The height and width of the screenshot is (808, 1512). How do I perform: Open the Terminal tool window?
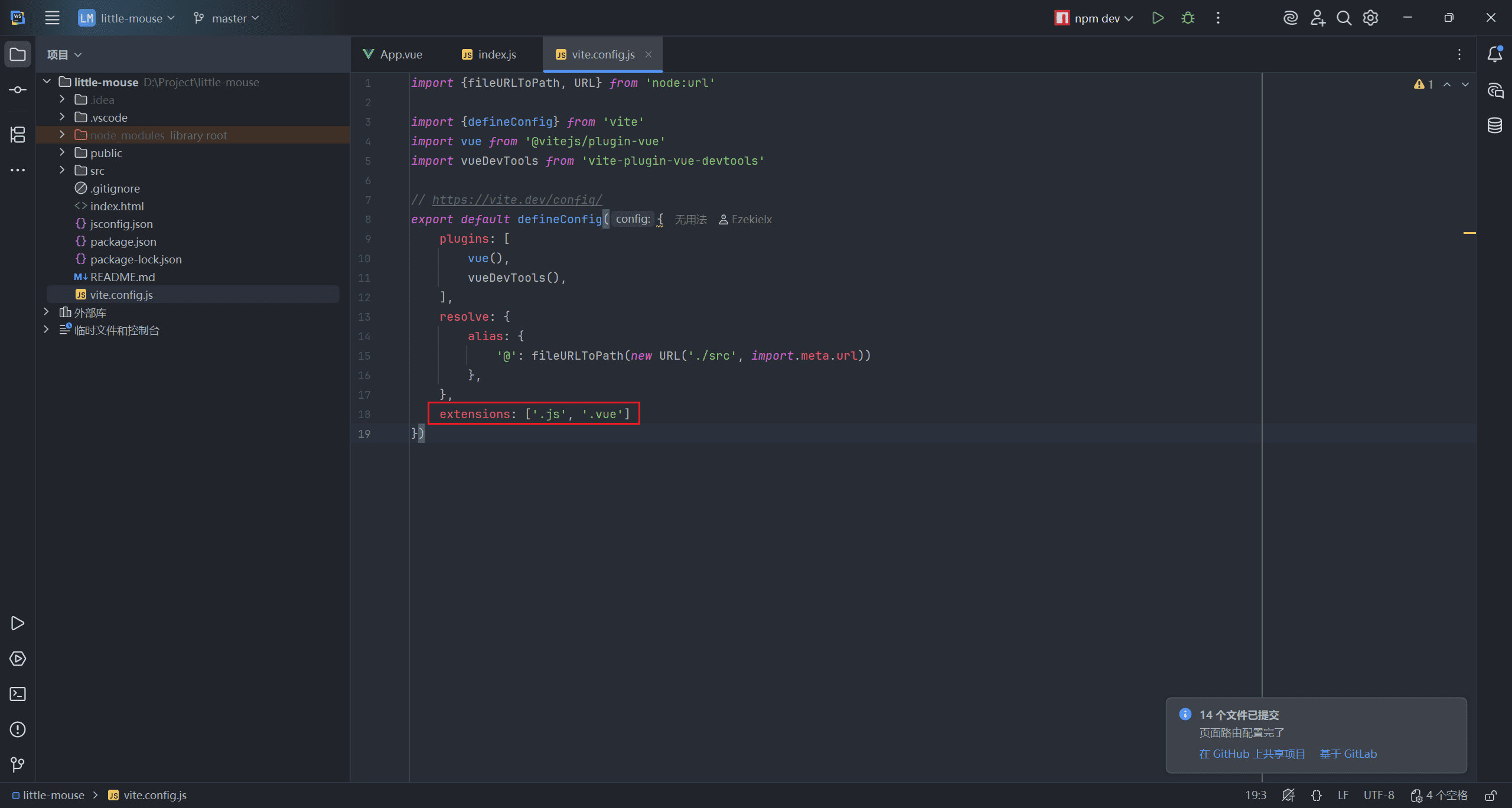pyautogui.click(x=18, y=694)
